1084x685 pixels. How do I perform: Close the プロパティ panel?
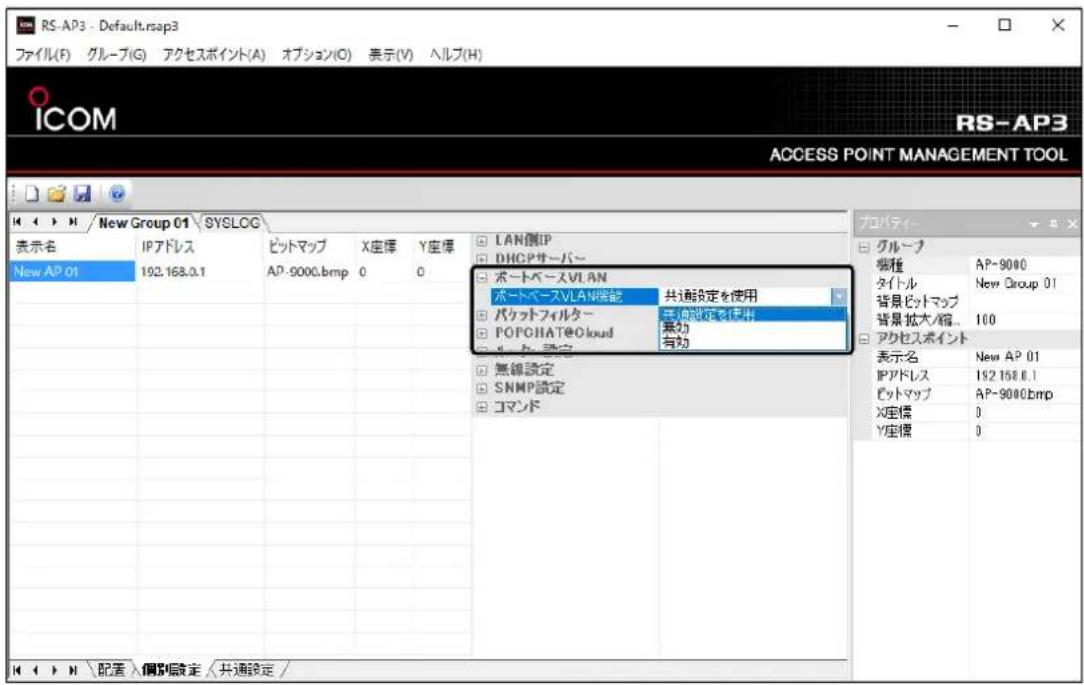1072,224
